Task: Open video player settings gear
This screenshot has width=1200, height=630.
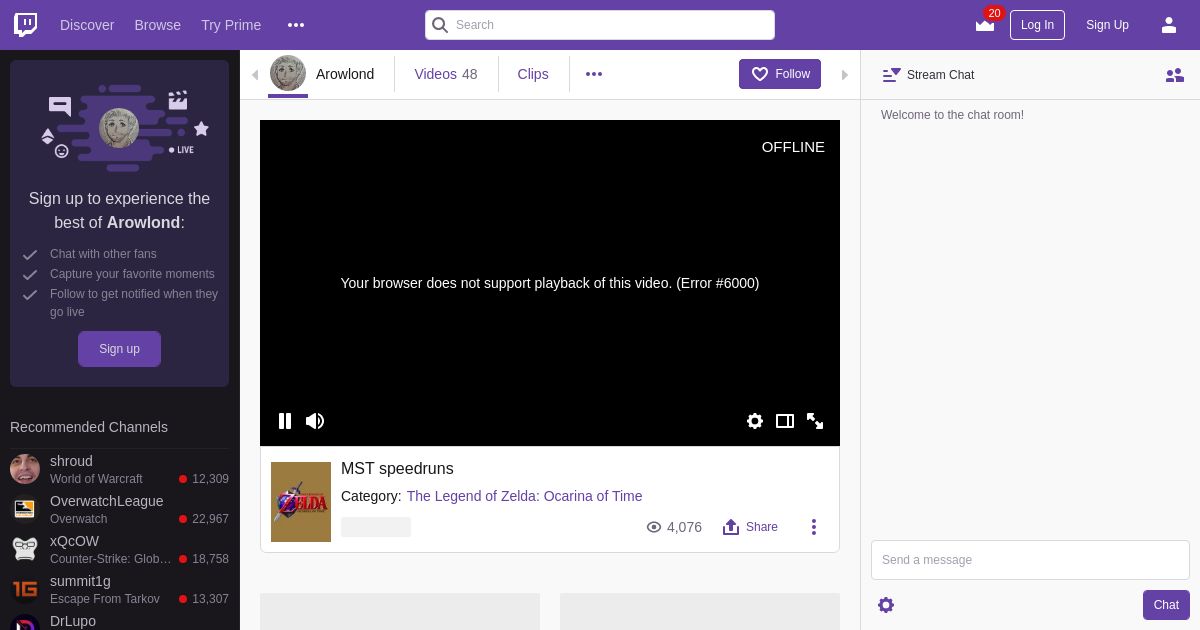Action: (755, 421)
